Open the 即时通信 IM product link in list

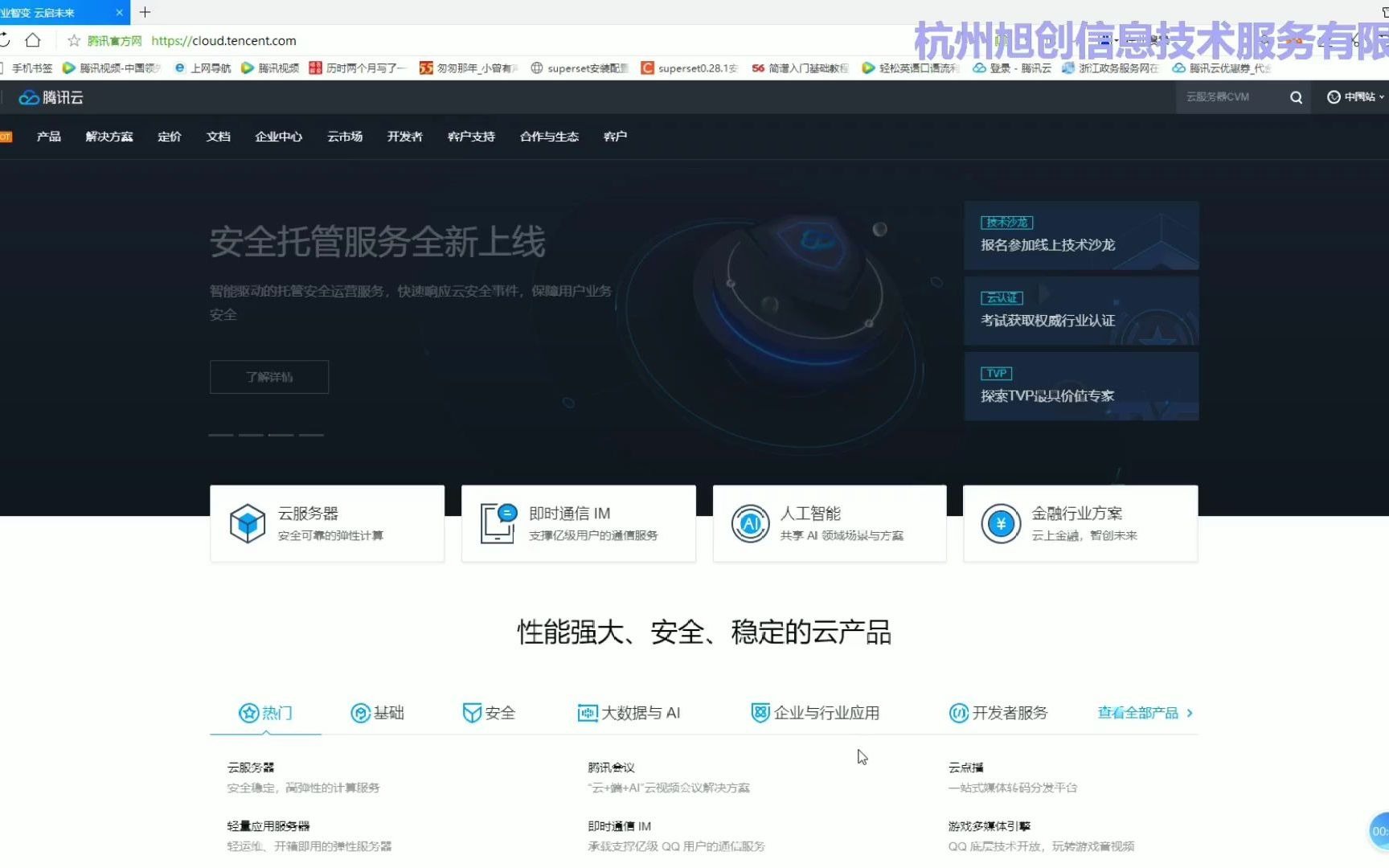pos(619,826)
